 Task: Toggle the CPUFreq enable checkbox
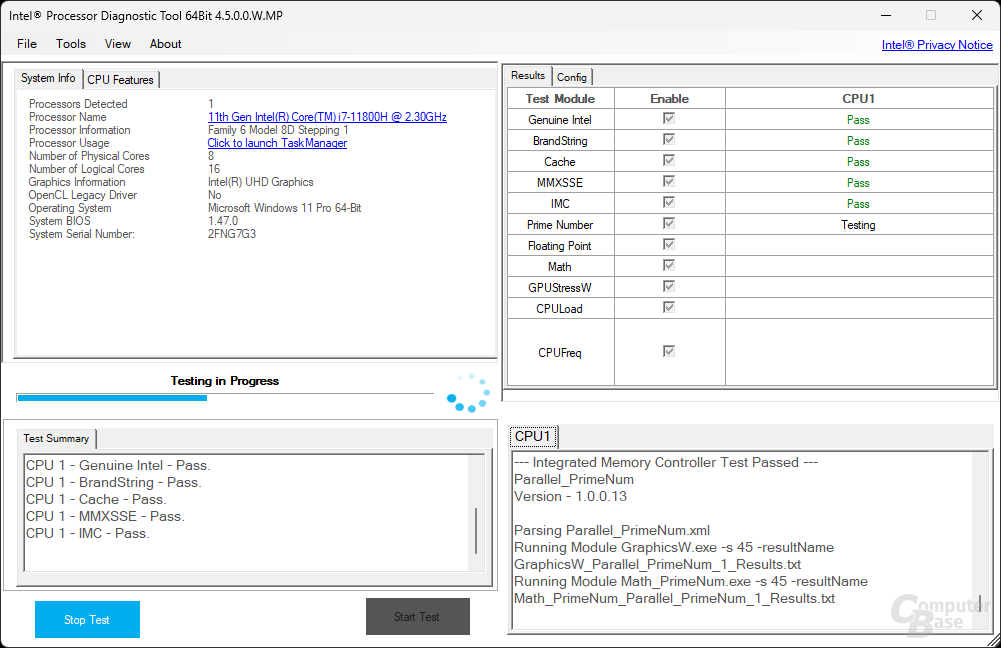pos(668,351)
